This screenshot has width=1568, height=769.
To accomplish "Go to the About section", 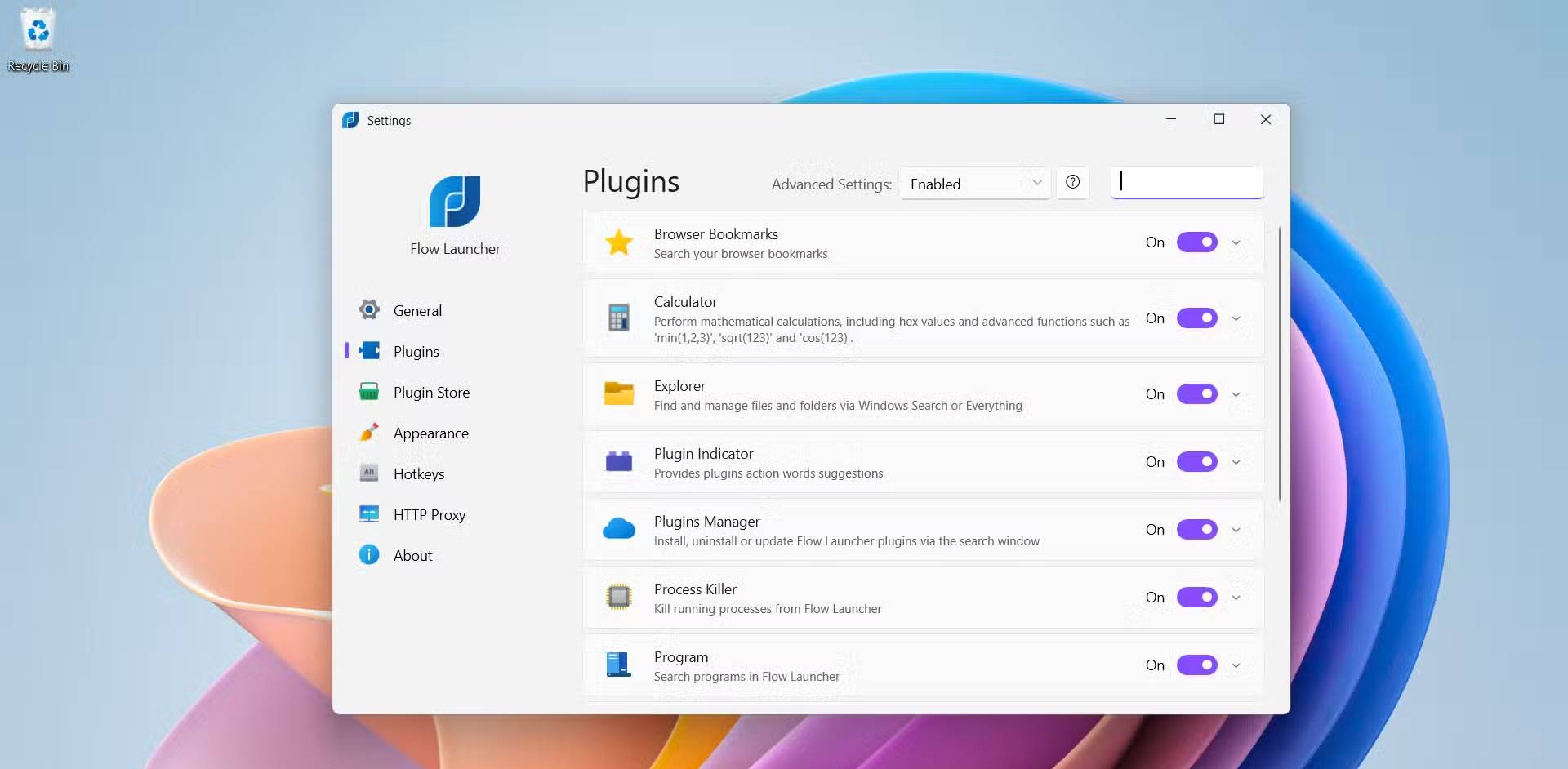I will tap(412, 554).
